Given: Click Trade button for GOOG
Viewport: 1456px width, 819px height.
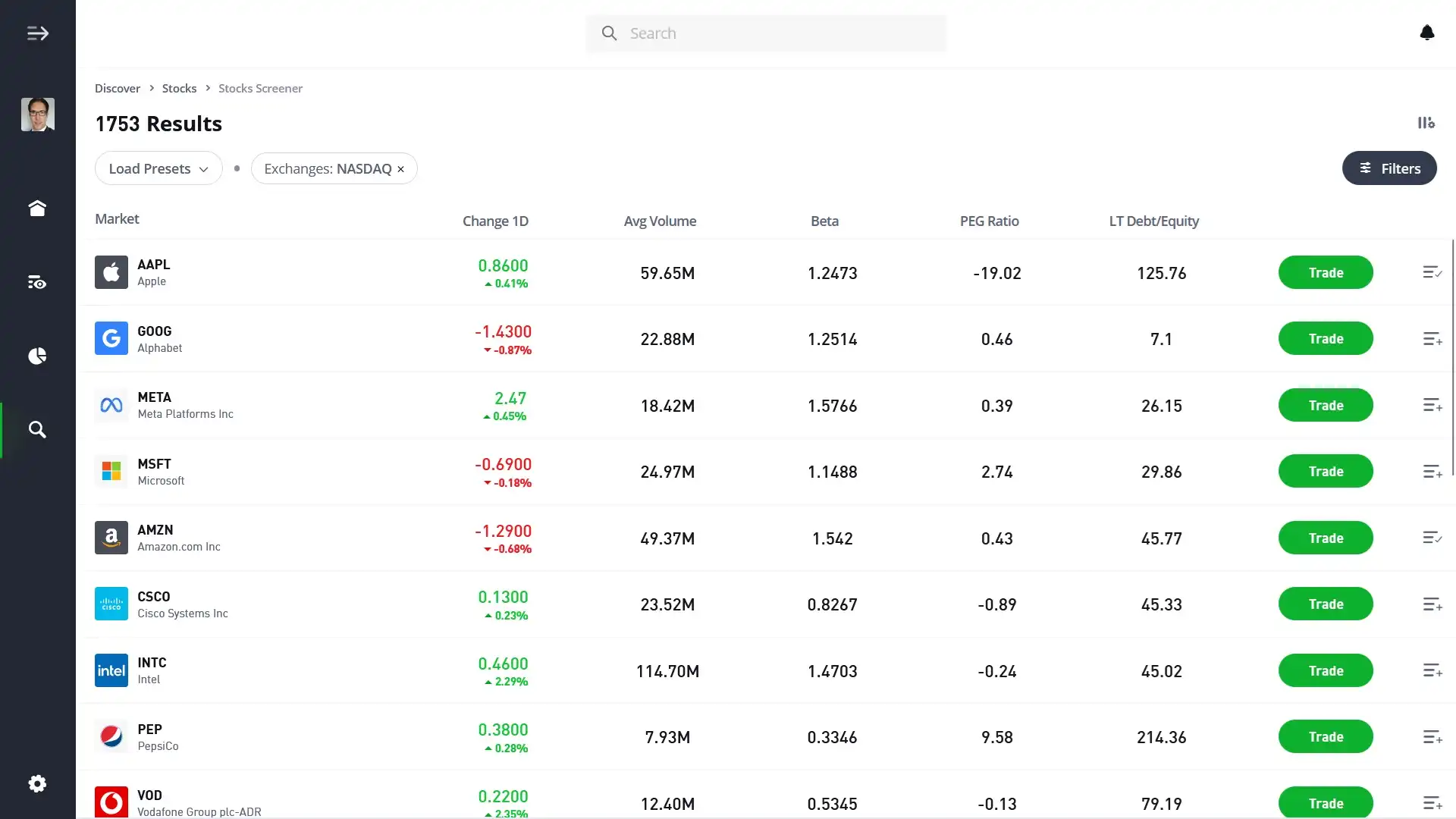Looking at the screenshot, I should coord(1326,339).
